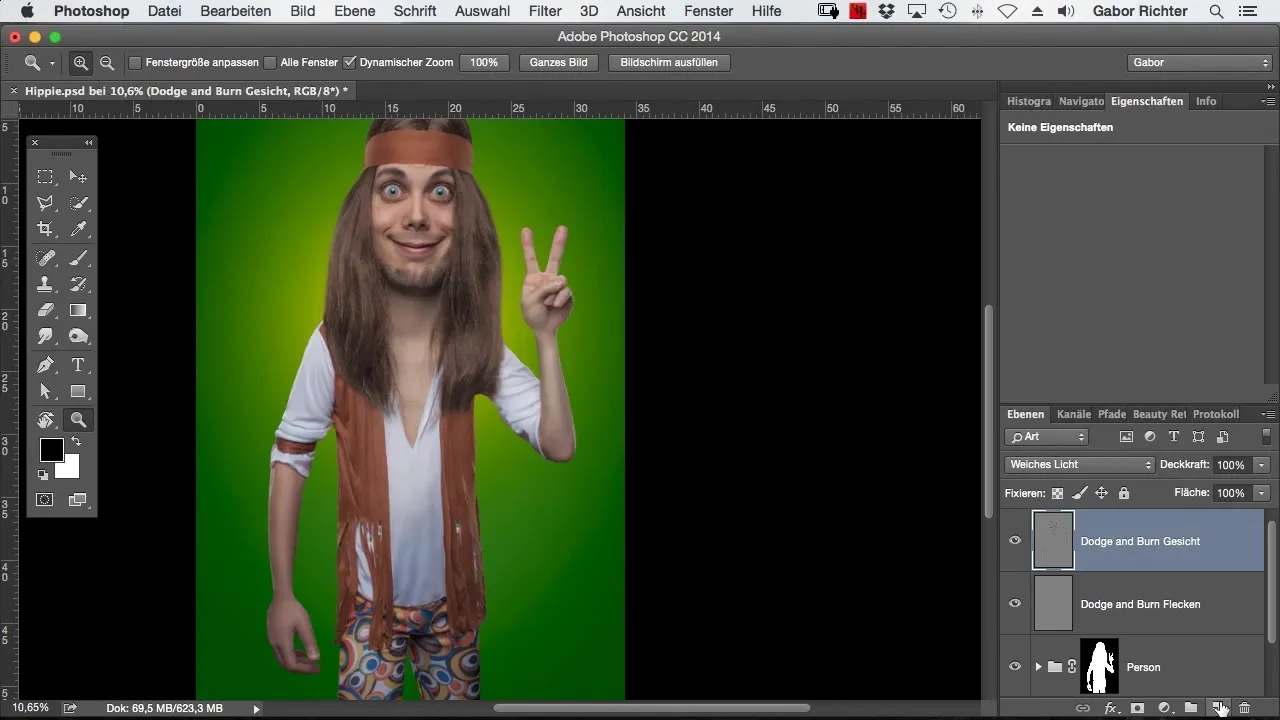The height and width of the screenshot is (720, 1280).
Task: Select the Rectangle shape tool
Action: (78, 391)
